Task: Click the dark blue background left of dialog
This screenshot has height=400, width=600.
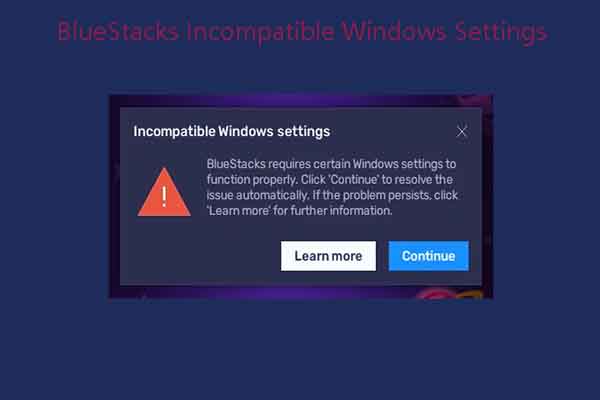Action: pyautogui.click(x=55, y=200)
